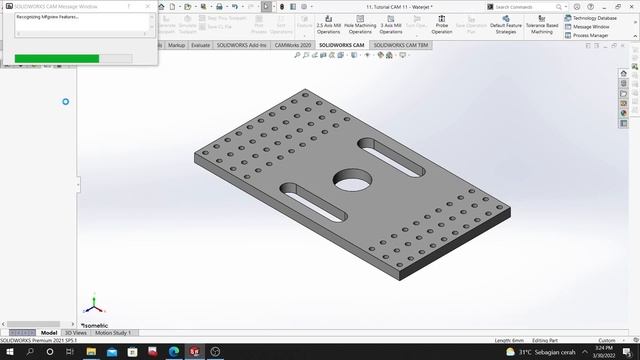Open the Options gear icon

click(304, 7)
